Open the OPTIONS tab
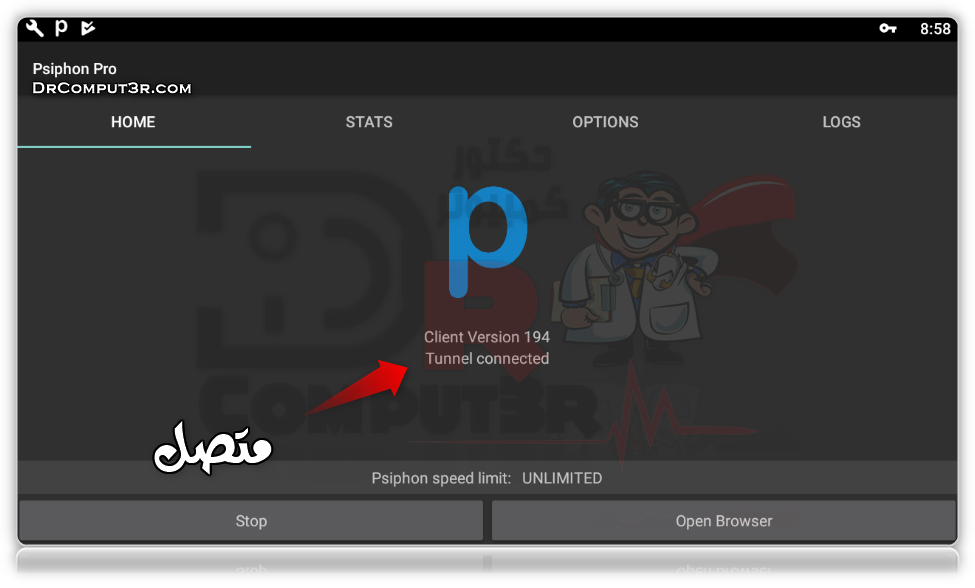Image resolution: width=975 pixels, height=588 pixels. tap(605, 122)
